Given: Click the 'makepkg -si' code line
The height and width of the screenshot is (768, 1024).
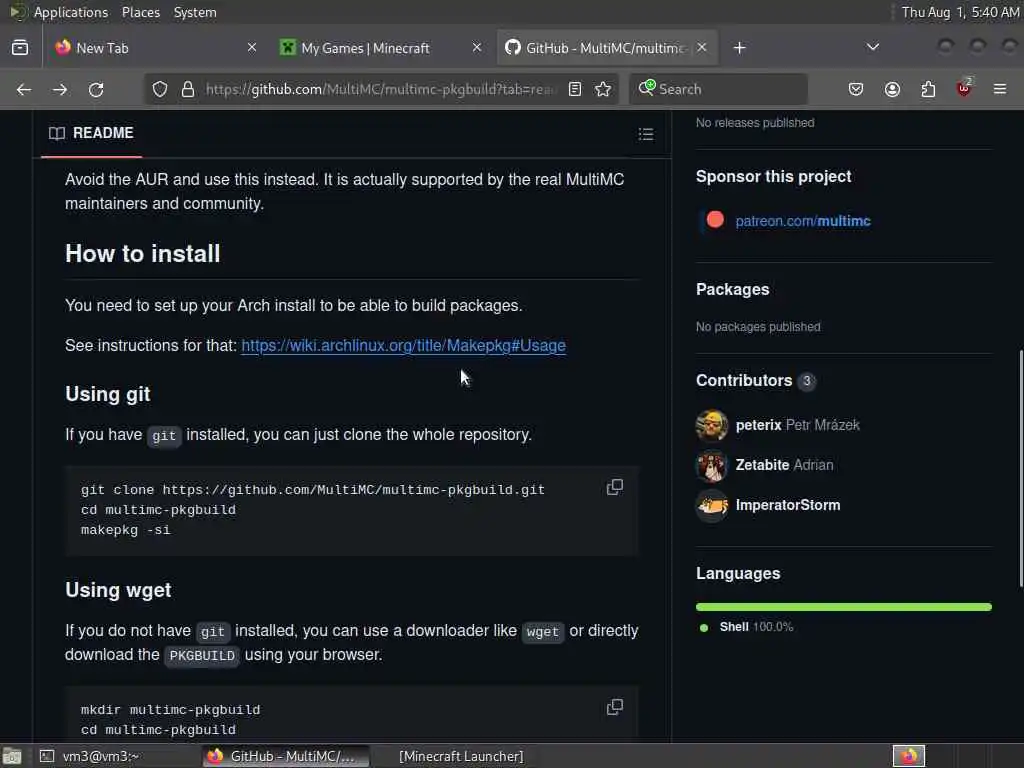Looking at the screenshot, I should [x=125, y=530].
